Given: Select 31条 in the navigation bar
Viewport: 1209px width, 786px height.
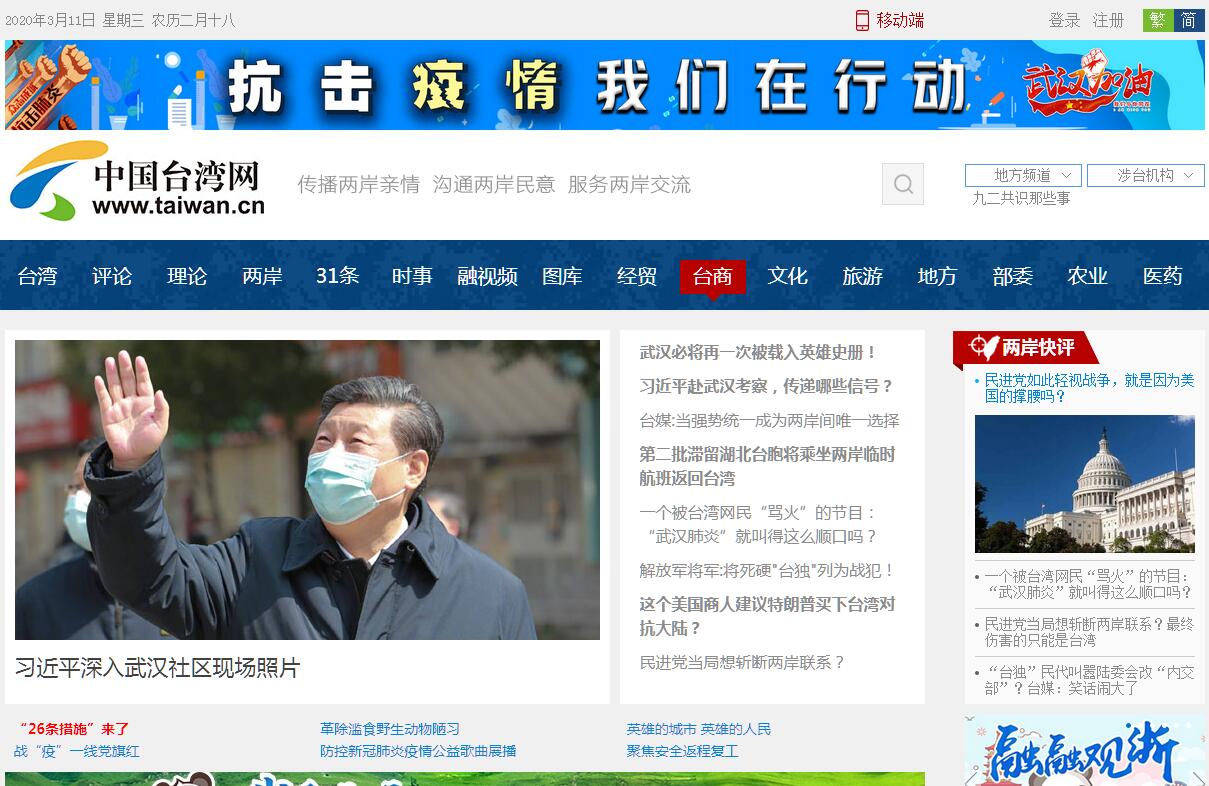Looking at the screenshot, I should point(337,276).
